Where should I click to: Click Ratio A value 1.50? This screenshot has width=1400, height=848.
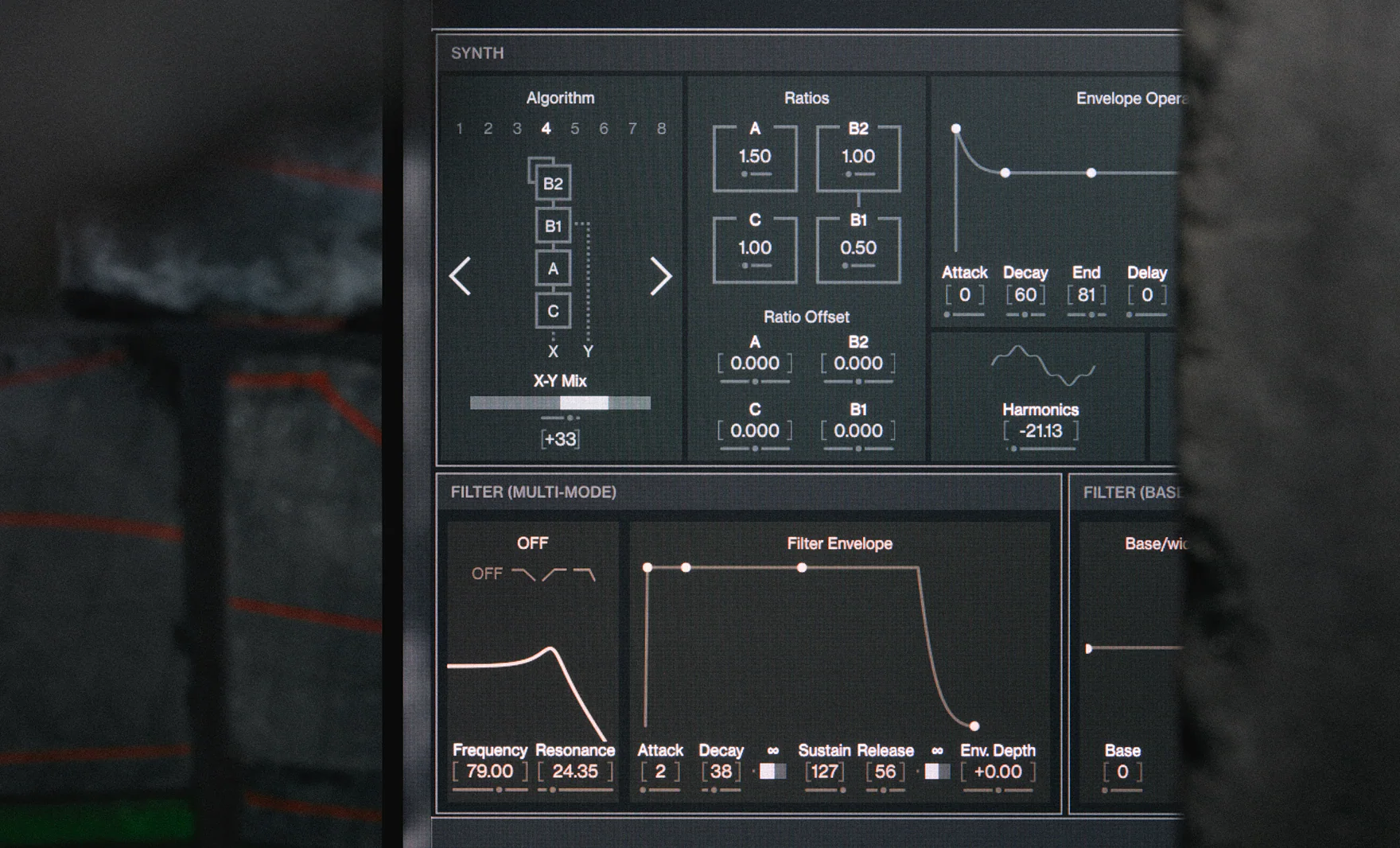pos(755,157)
